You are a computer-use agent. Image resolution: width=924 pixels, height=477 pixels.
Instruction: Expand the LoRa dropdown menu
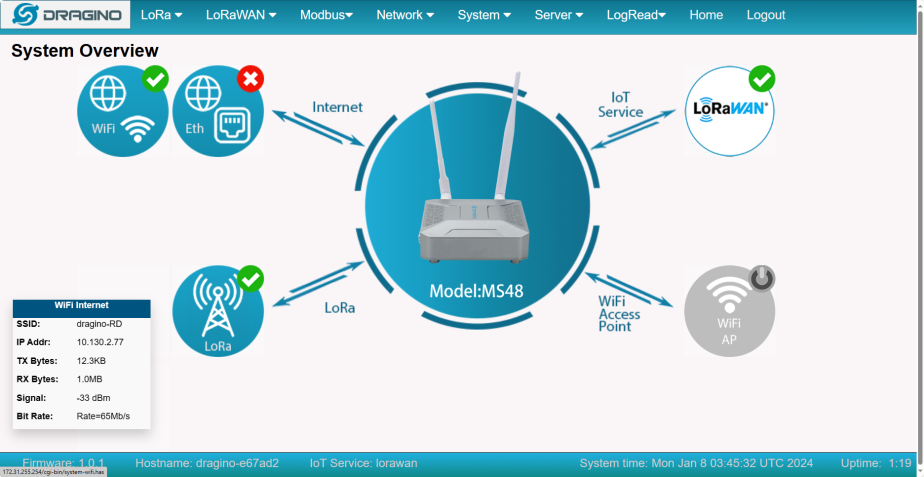click(161, 15)
